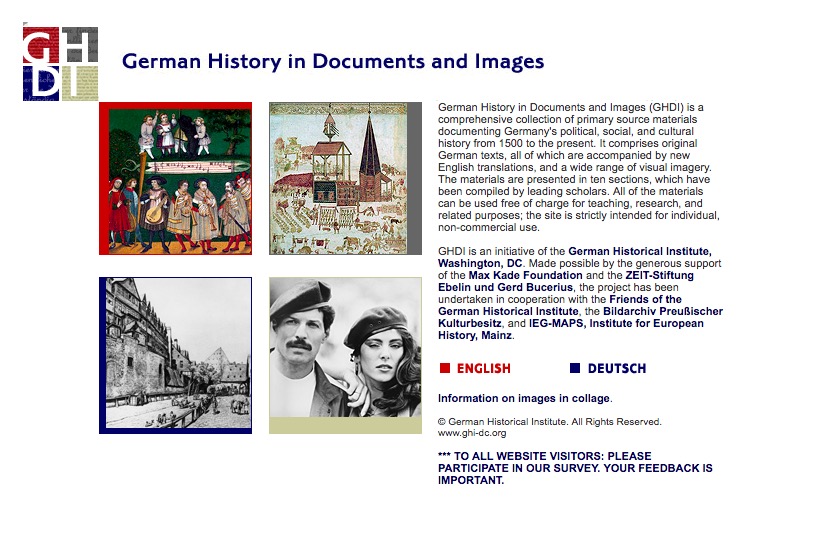The height and width of the screenshot is (546, 840).
Task: Open Bildarchiv Preußischer Kulturbesitz link
Action: click(x=580, y=317)
